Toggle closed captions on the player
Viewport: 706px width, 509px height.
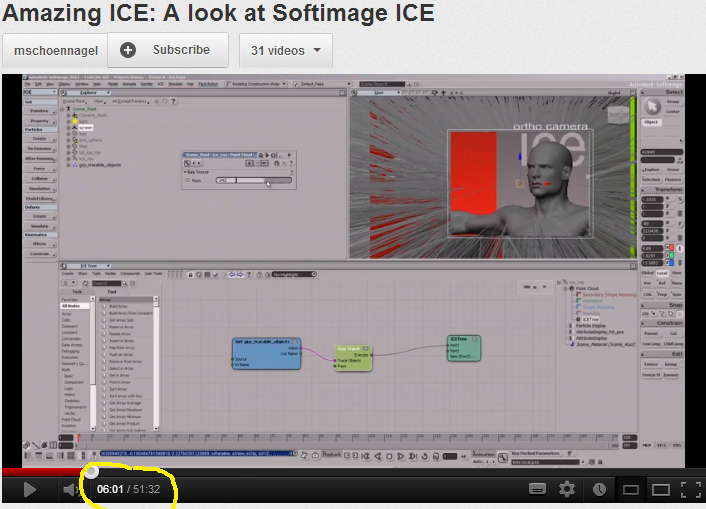click(537, 489)
